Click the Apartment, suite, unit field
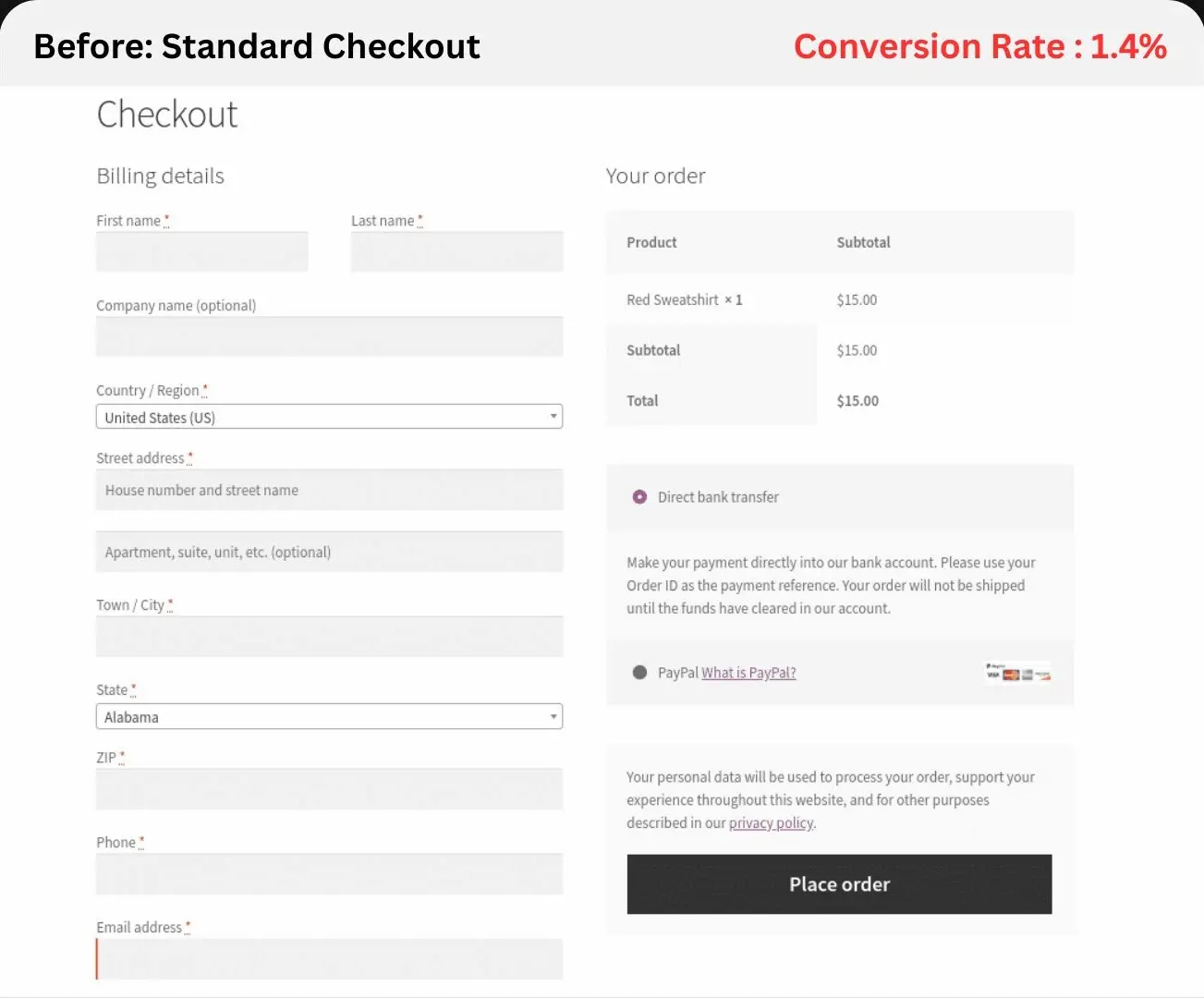 (329, 552)
